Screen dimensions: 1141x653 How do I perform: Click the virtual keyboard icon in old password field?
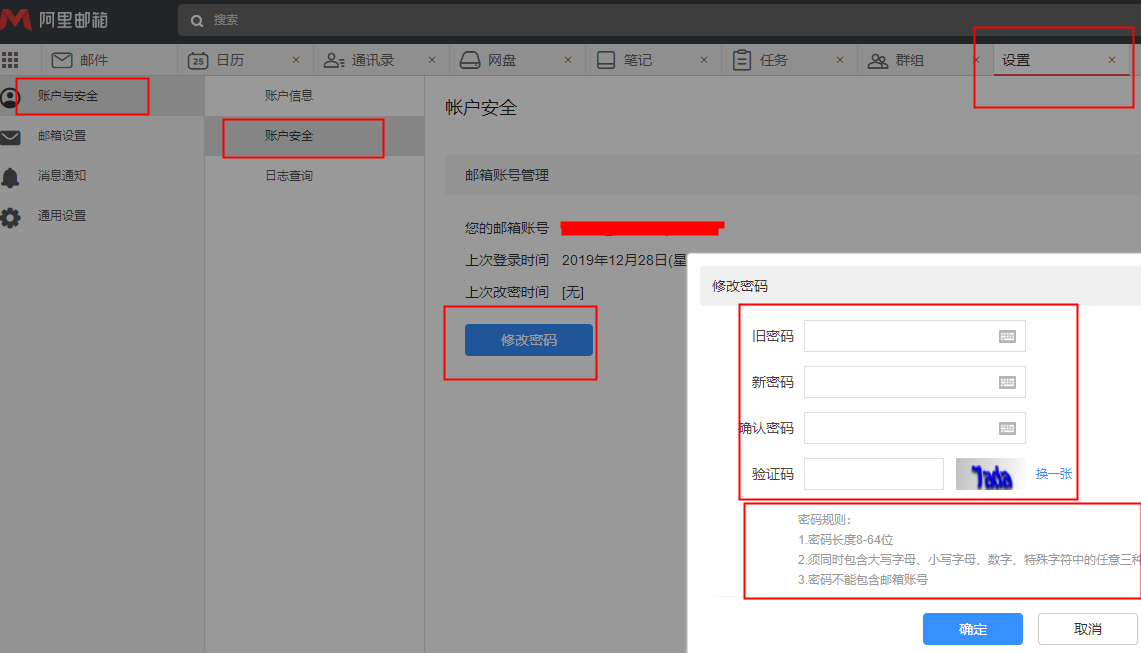click(1007, 337)
